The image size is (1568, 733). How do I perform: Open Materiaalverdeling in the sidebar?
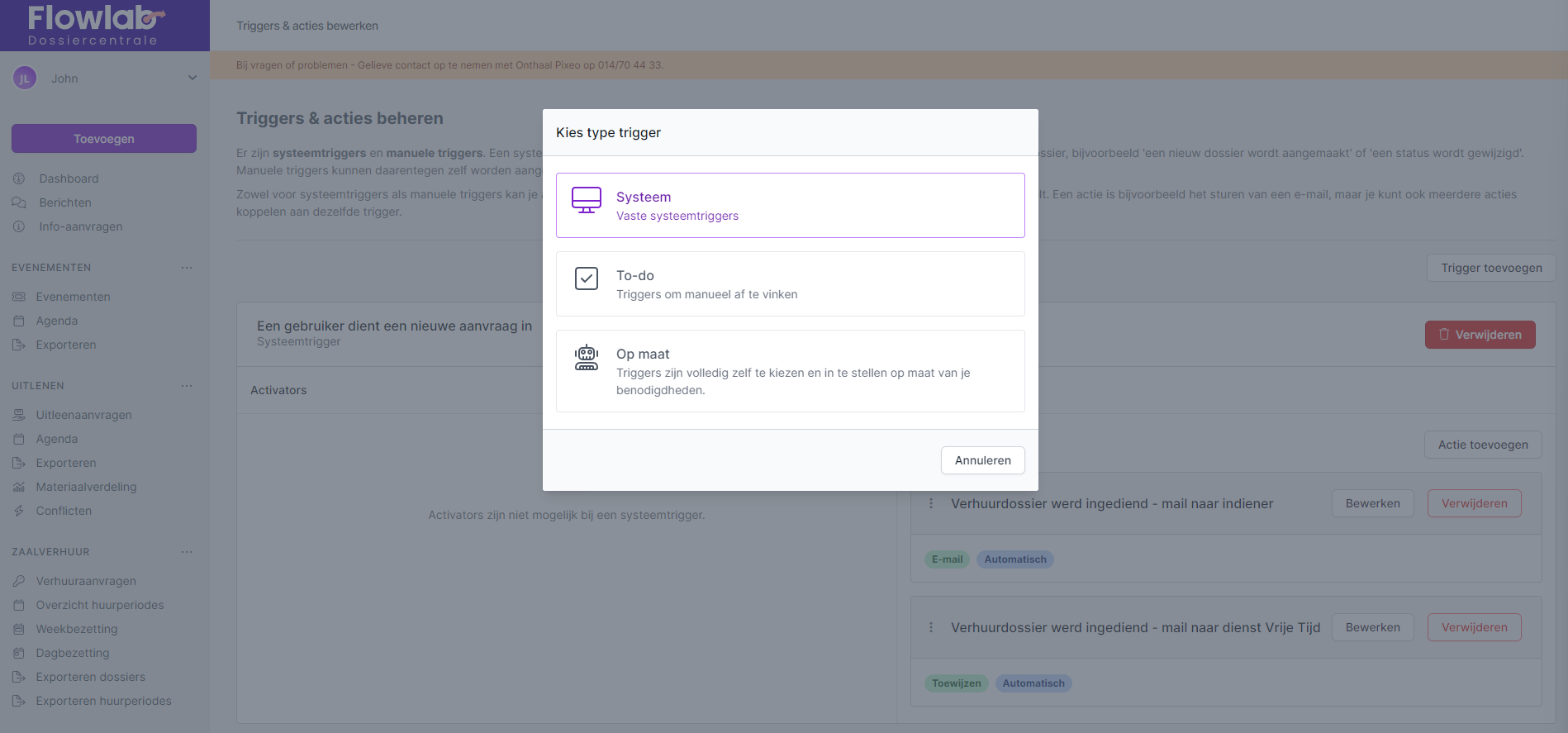(x=86, y=487)
